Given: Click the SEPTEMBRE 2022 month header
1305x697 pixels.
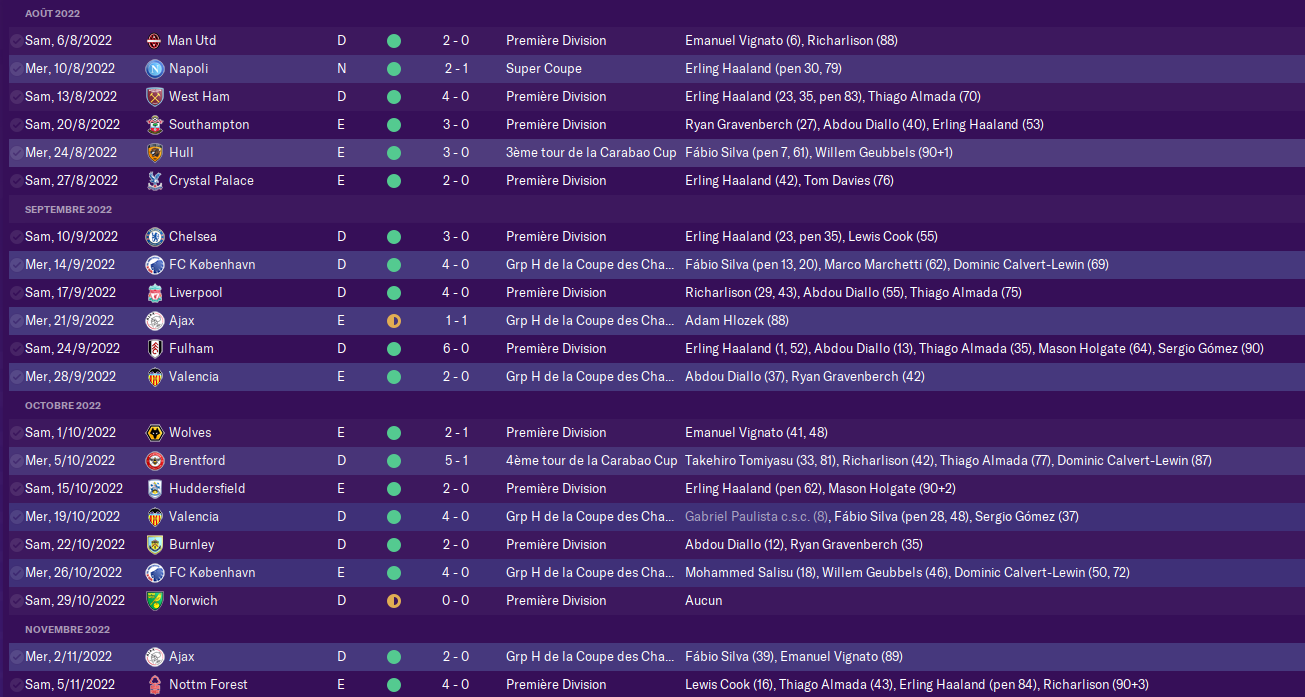Looking at the screenshot, I should tap(68, 210).
